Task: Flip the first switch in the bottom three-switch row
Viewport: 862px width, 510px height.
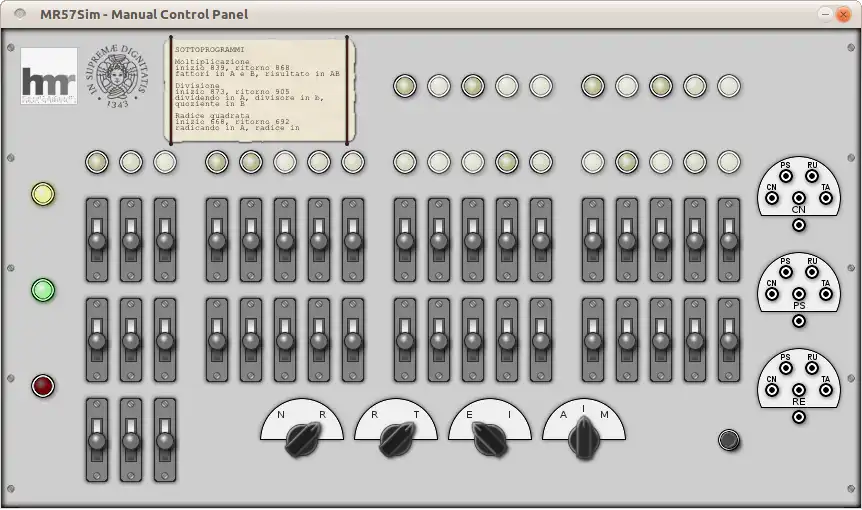Action: 97,440
